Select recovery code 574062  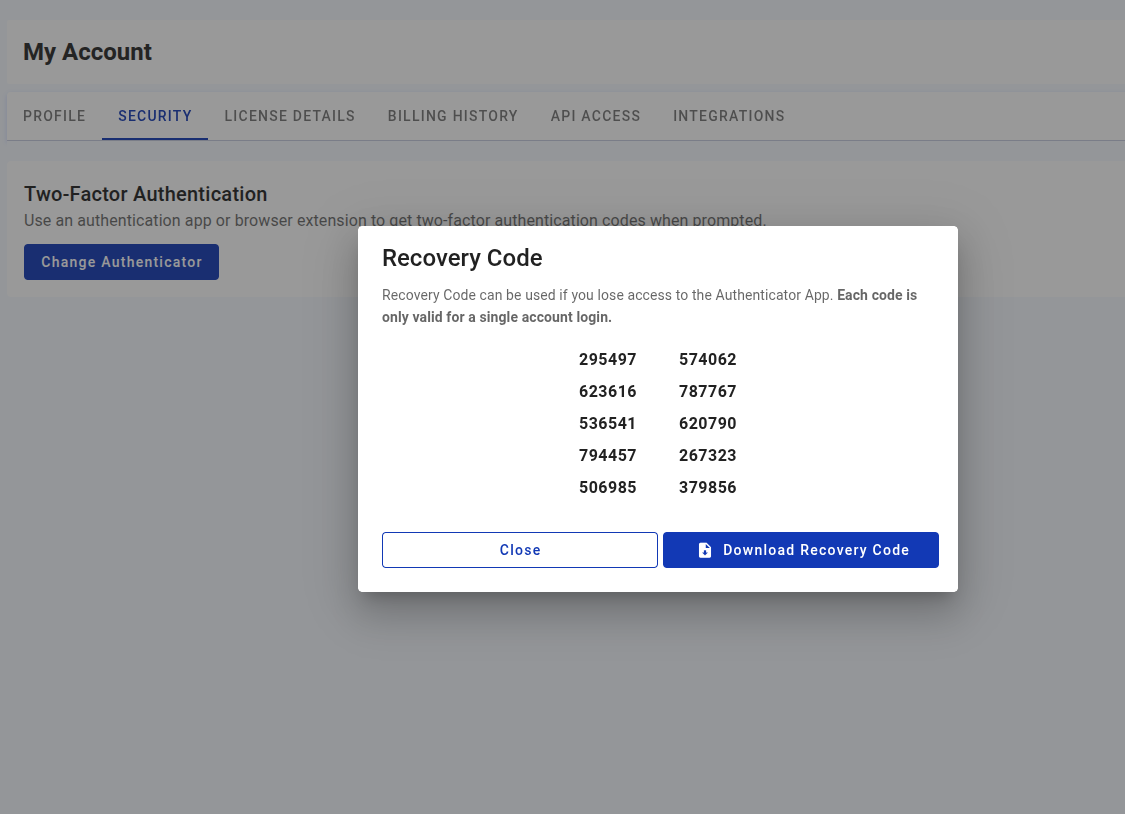click(x=707, y=359)
